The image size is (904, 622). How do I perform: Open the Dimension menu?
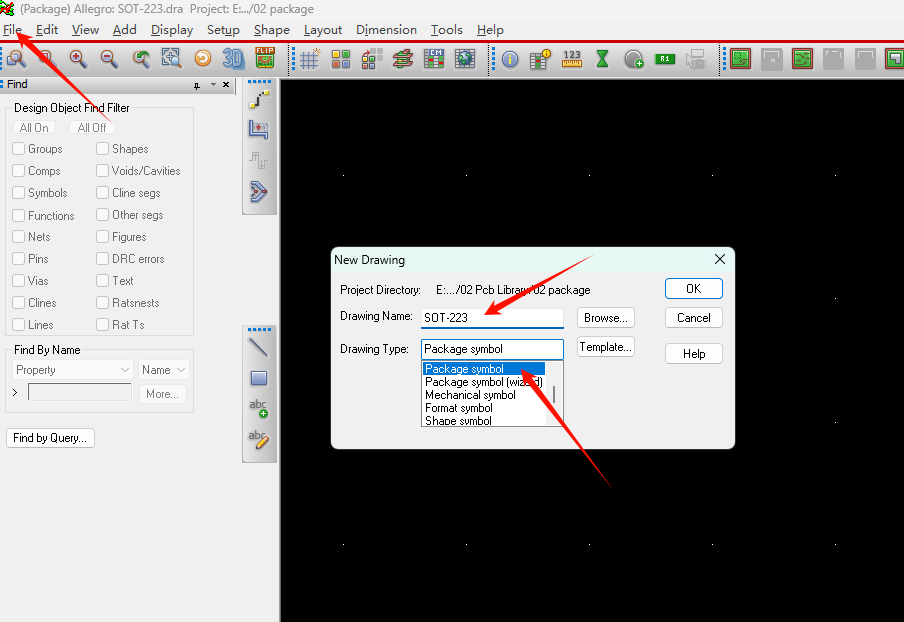pos(386,30)
